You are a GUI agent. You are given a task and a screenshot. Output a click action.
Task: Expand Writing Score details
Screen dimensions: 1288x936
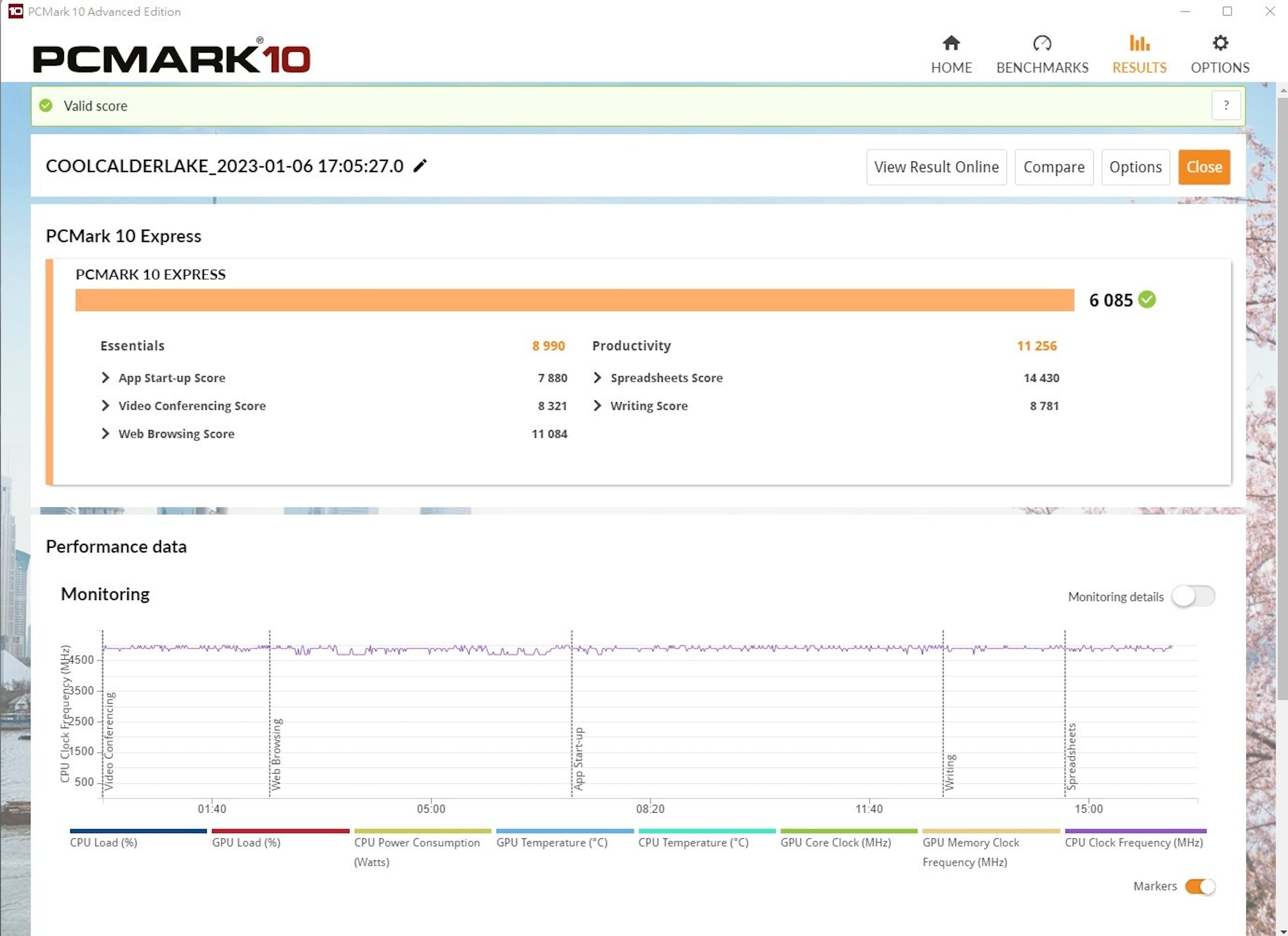[x=597, y=405]
